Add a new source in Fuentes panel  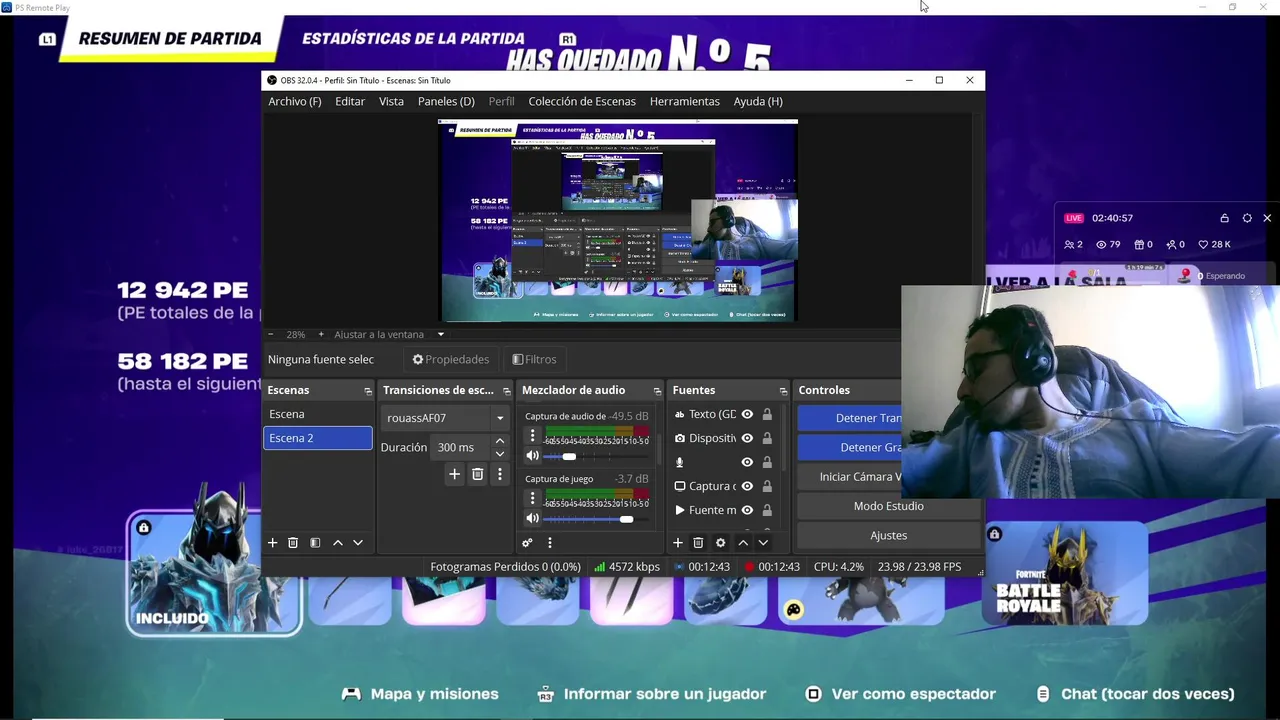677,542
